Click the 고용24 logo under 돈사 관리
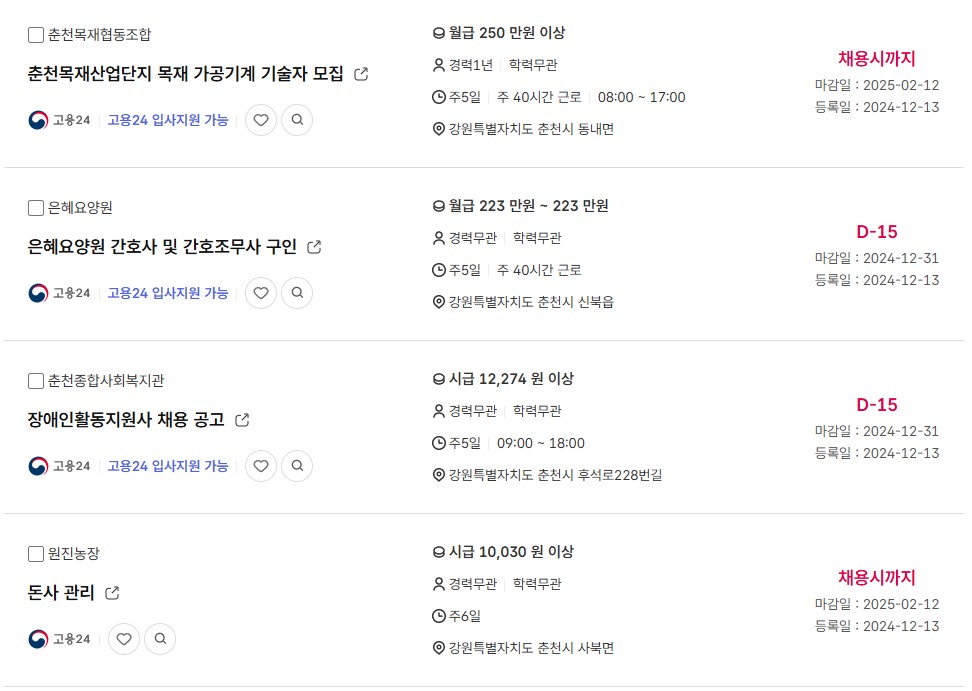Image resolution: width=972 pixels, height=691 pixels. (x=60, y=638)
